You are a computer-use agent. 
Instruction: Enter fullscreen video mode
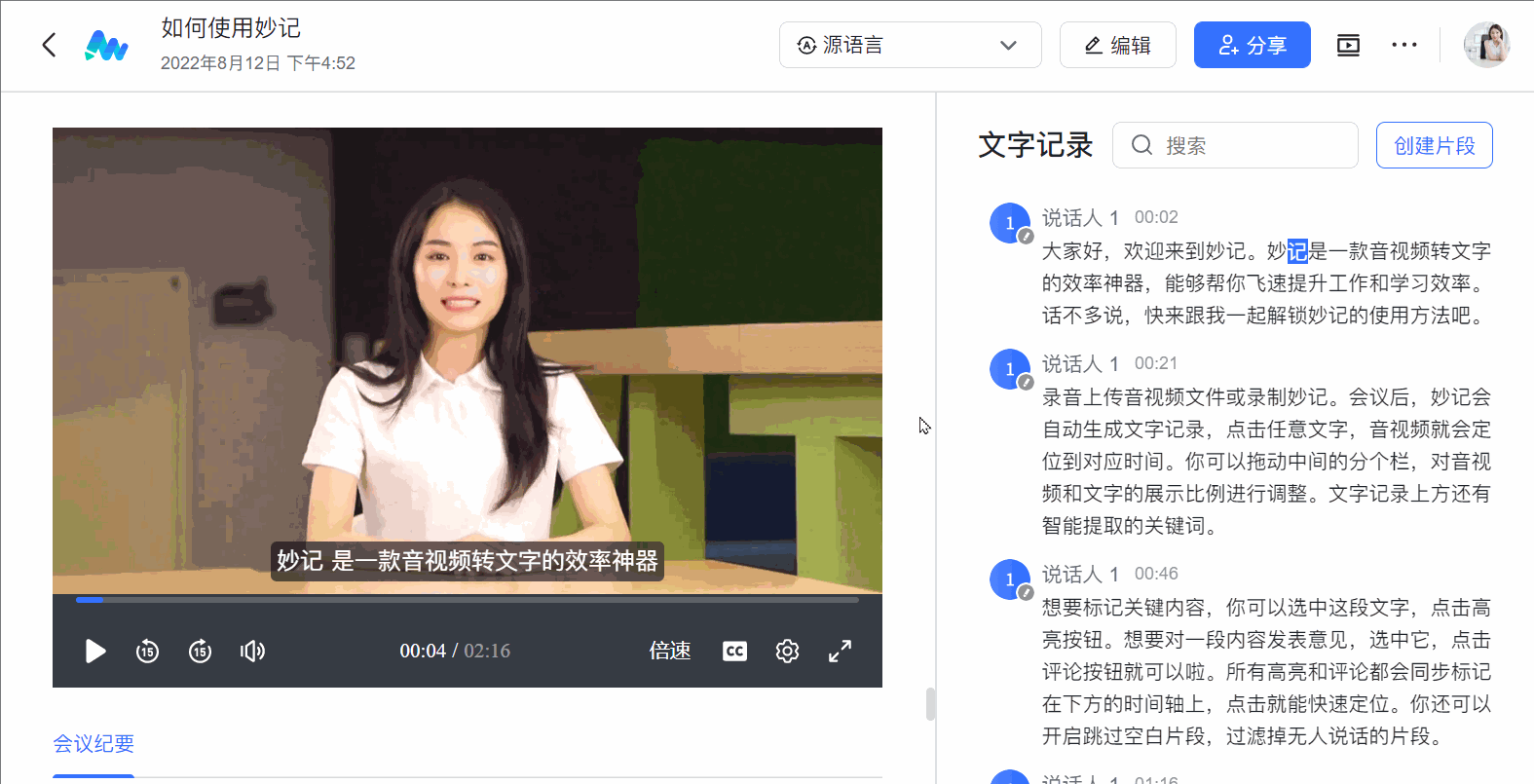pyautogui.click(x=840, y=651)
